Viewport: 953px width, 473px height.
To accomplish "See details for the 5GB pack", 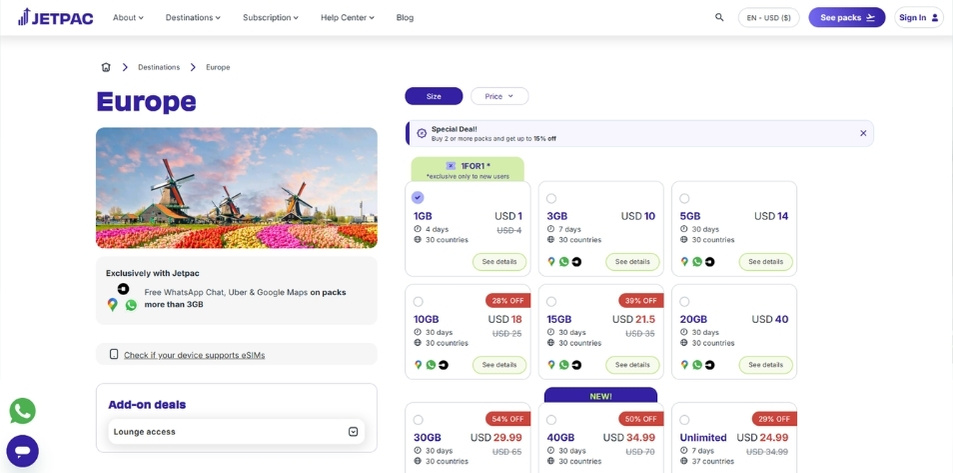I will coord(765,262).
